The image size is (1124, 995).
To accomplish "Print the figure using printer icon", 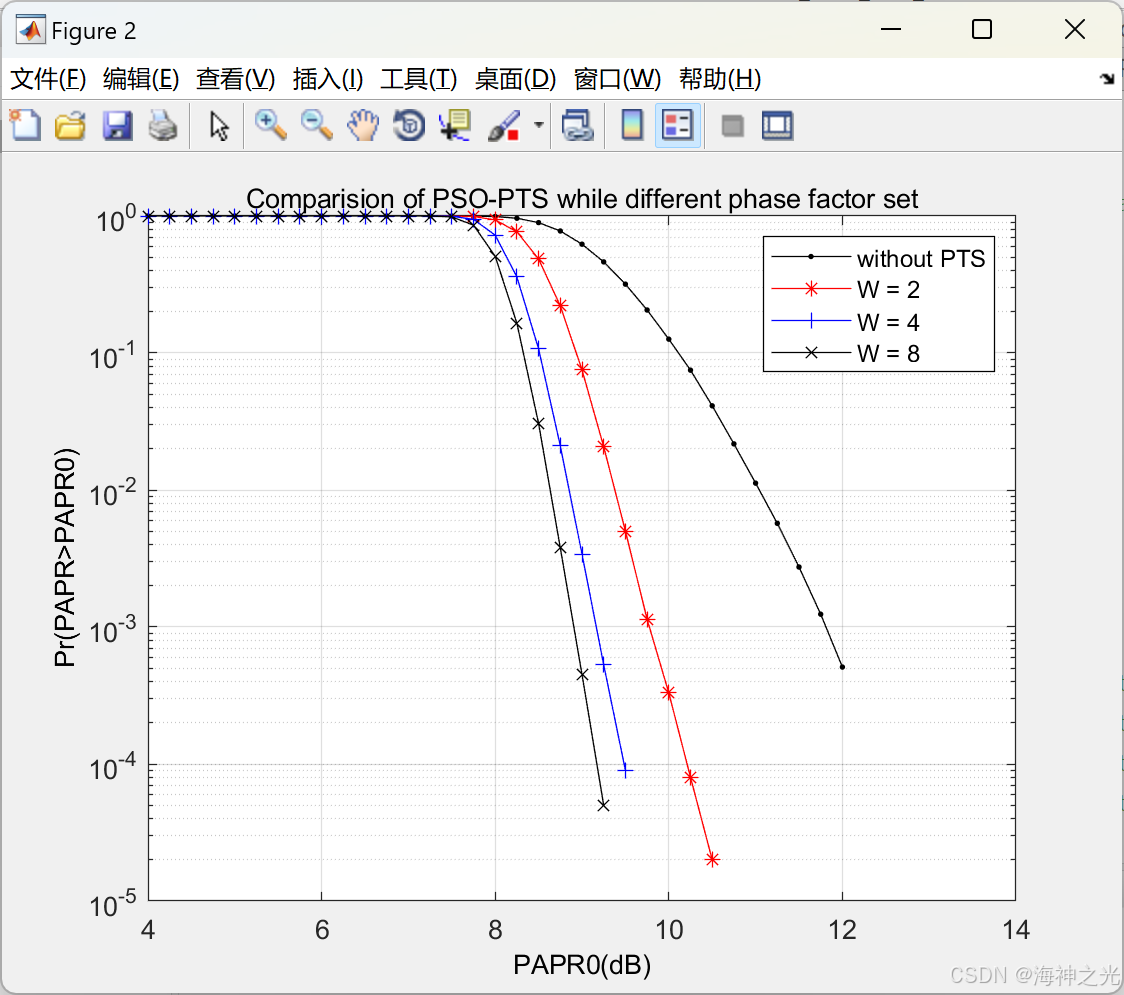I will [x=163, y=125].
